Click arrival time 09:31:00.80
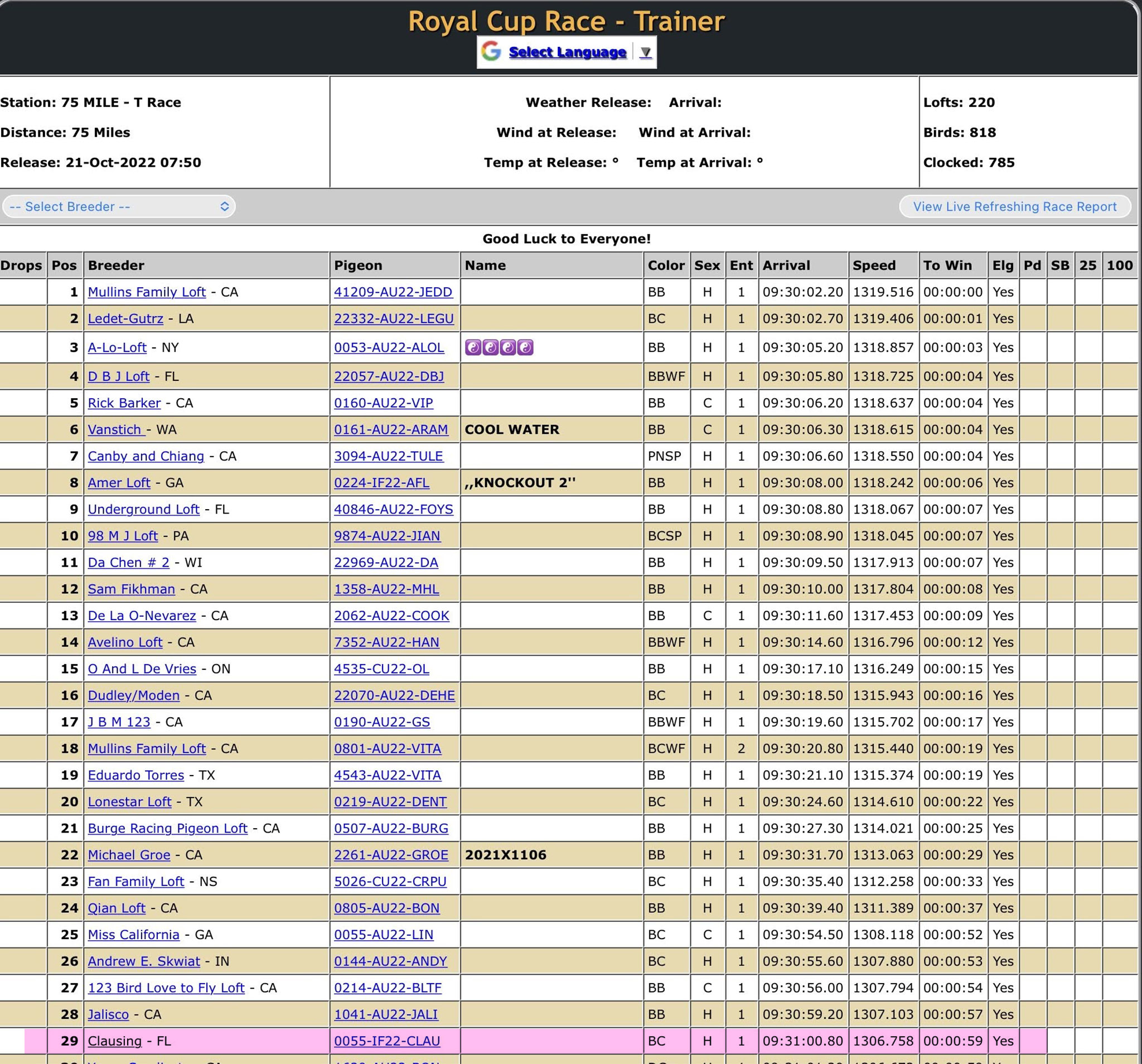1142x1064 pixels. 803,1041
